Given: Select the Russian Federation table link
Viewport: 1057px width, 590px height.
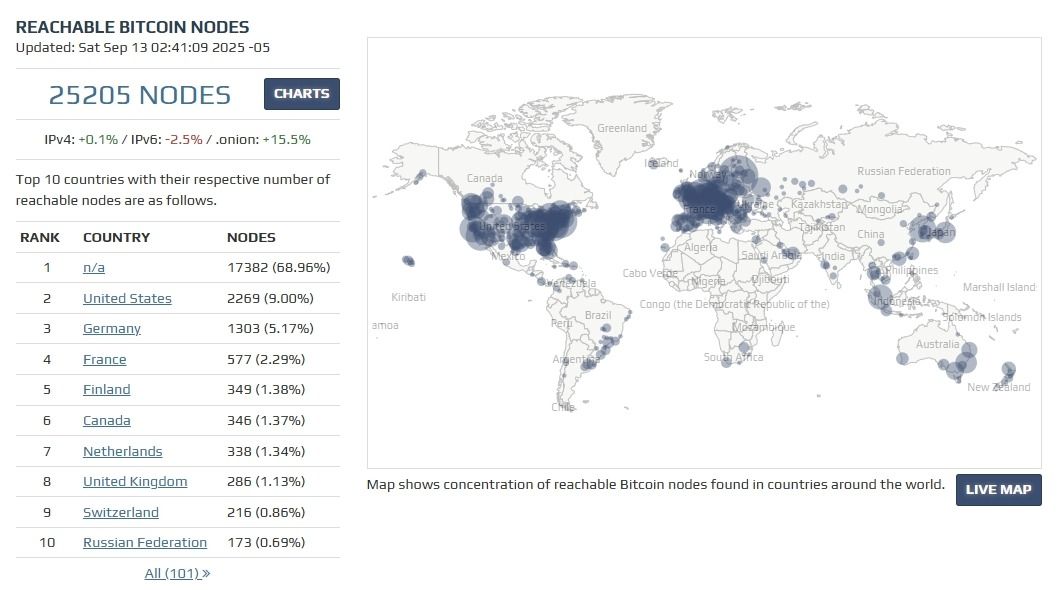Looking at the screenshot, I should [145, 543].
